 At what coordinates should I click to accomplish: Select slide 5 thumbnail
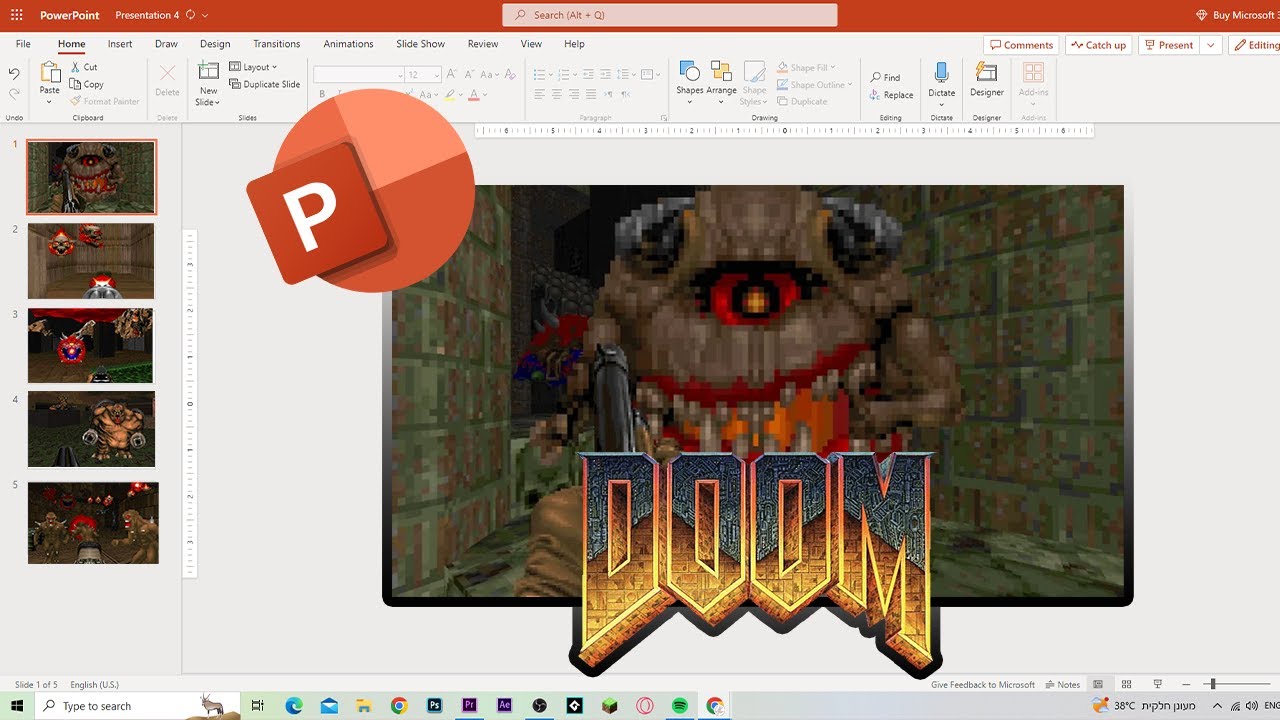coord(93,523)
